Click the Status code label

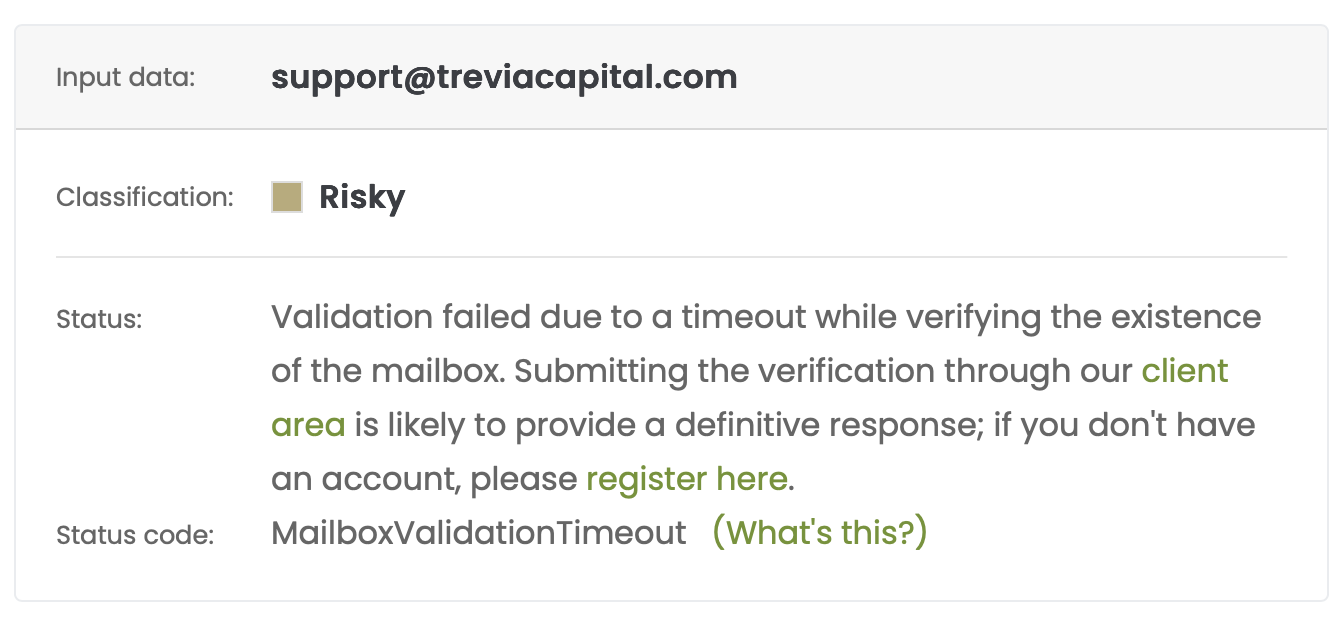[135, 535]
